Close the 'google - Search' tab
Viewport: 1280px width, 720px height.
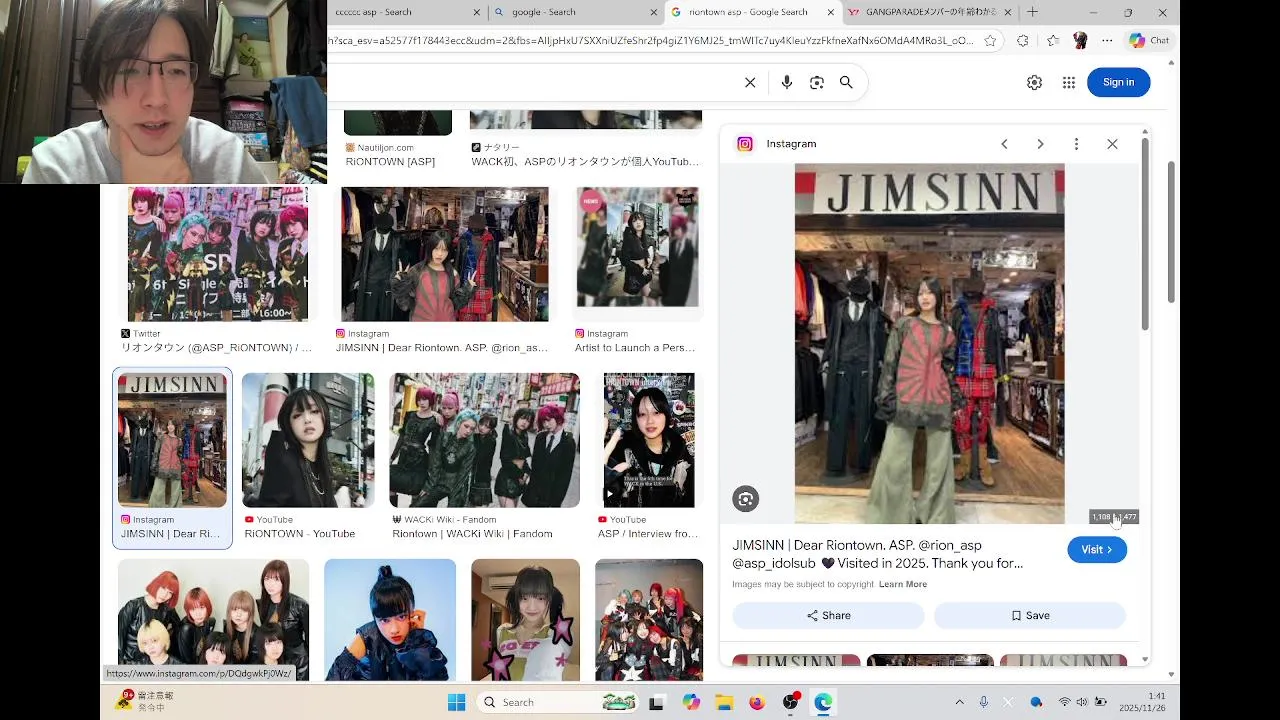(x=654, y=12)
